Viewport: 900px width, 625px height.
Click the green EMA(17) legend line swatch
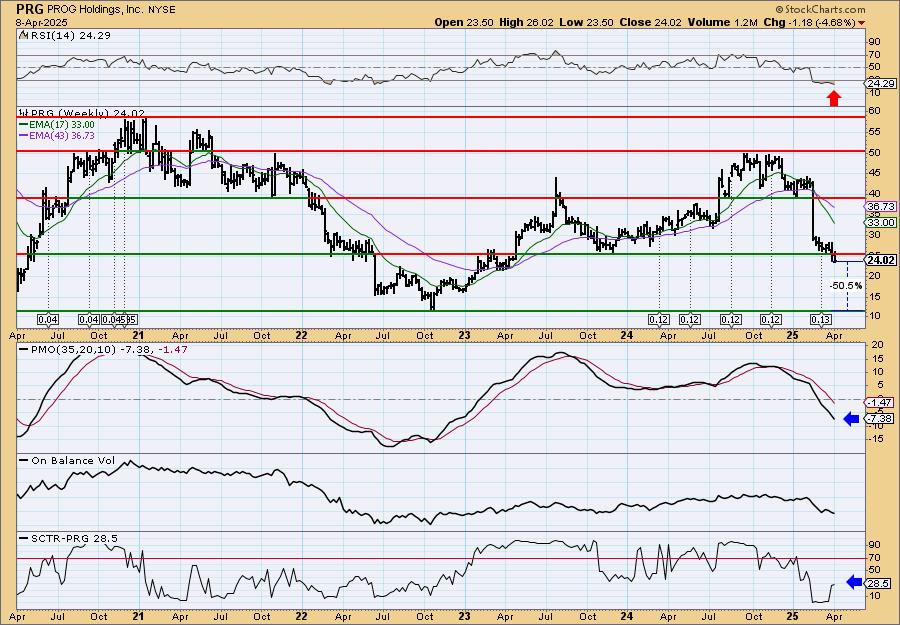tap(23, 125)
